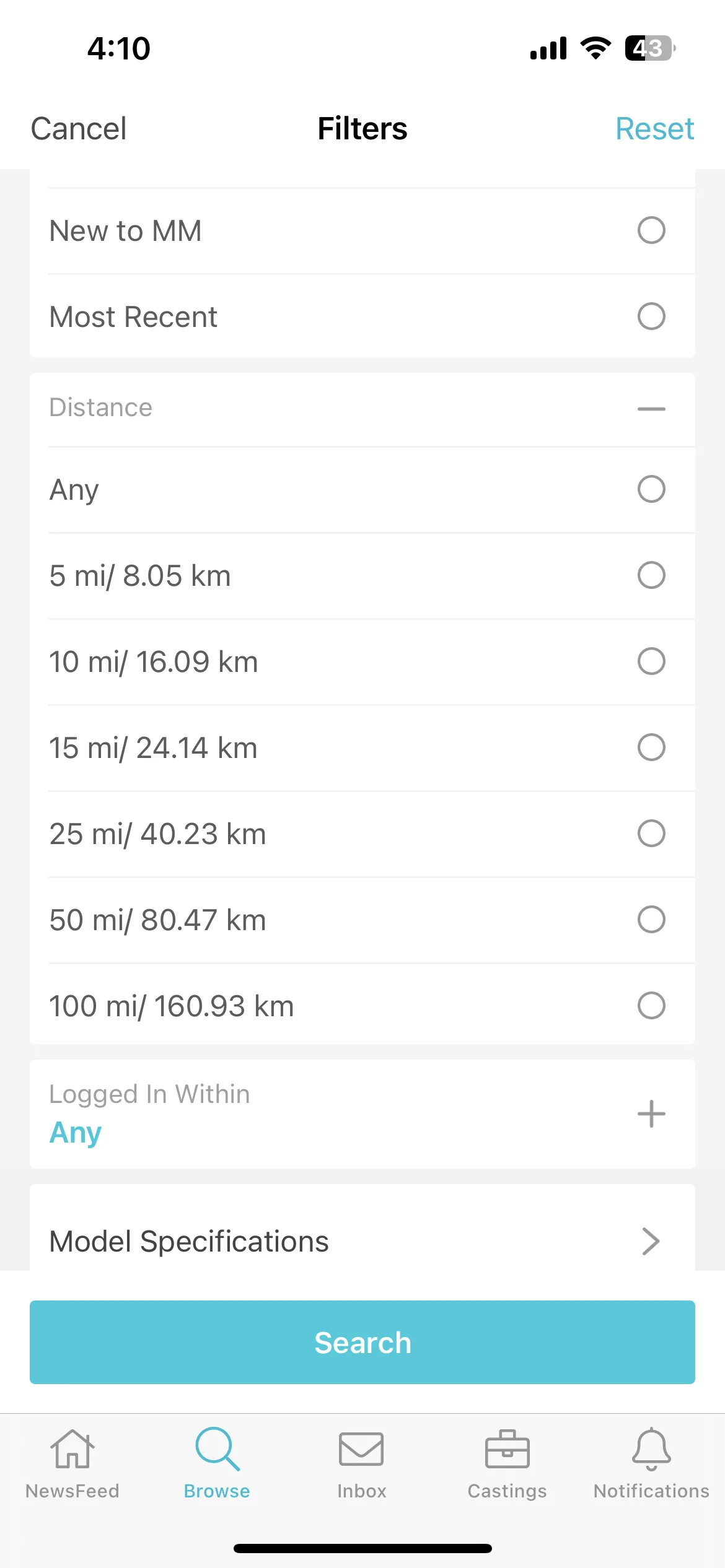Tap the Browse magnifier icon

pos(217,1449)
